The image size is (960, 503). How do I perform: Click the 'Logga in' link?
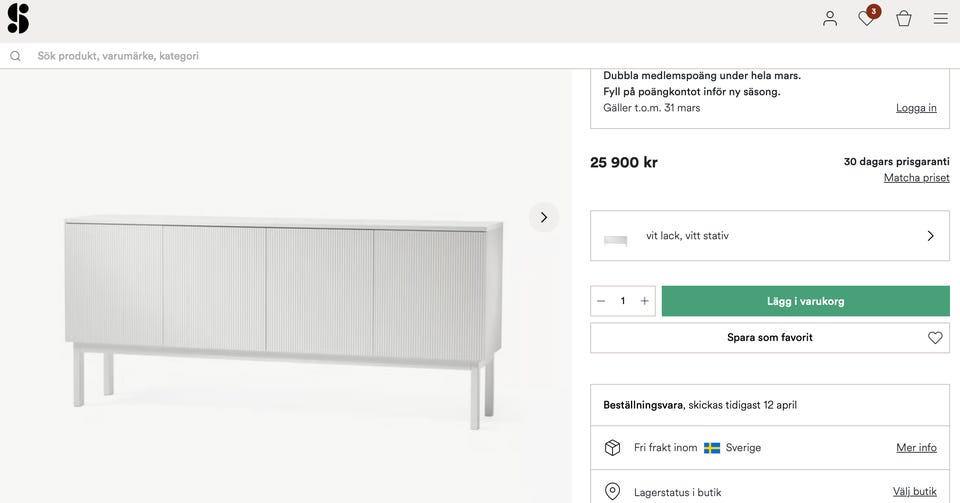tap(916, 108)
